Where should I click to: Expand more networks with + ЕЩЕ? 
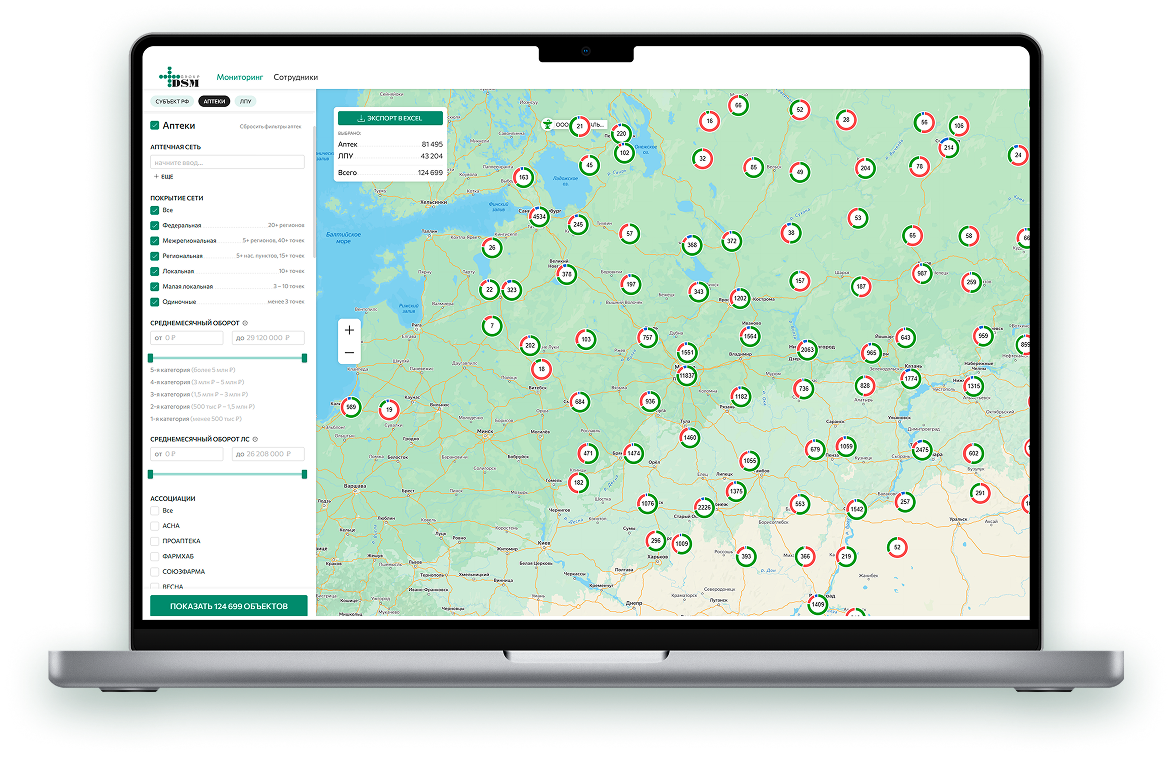tap(162, 176)
